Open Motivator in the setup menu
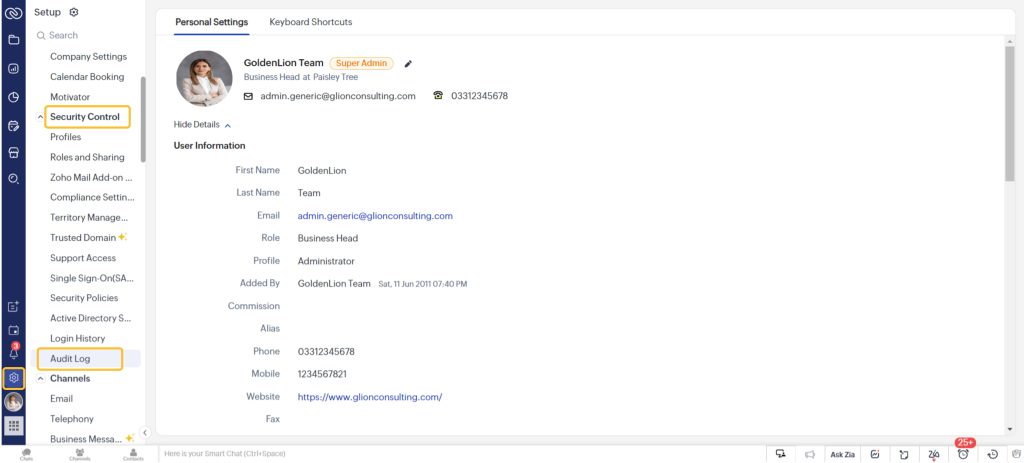 (x=70, y=97)
